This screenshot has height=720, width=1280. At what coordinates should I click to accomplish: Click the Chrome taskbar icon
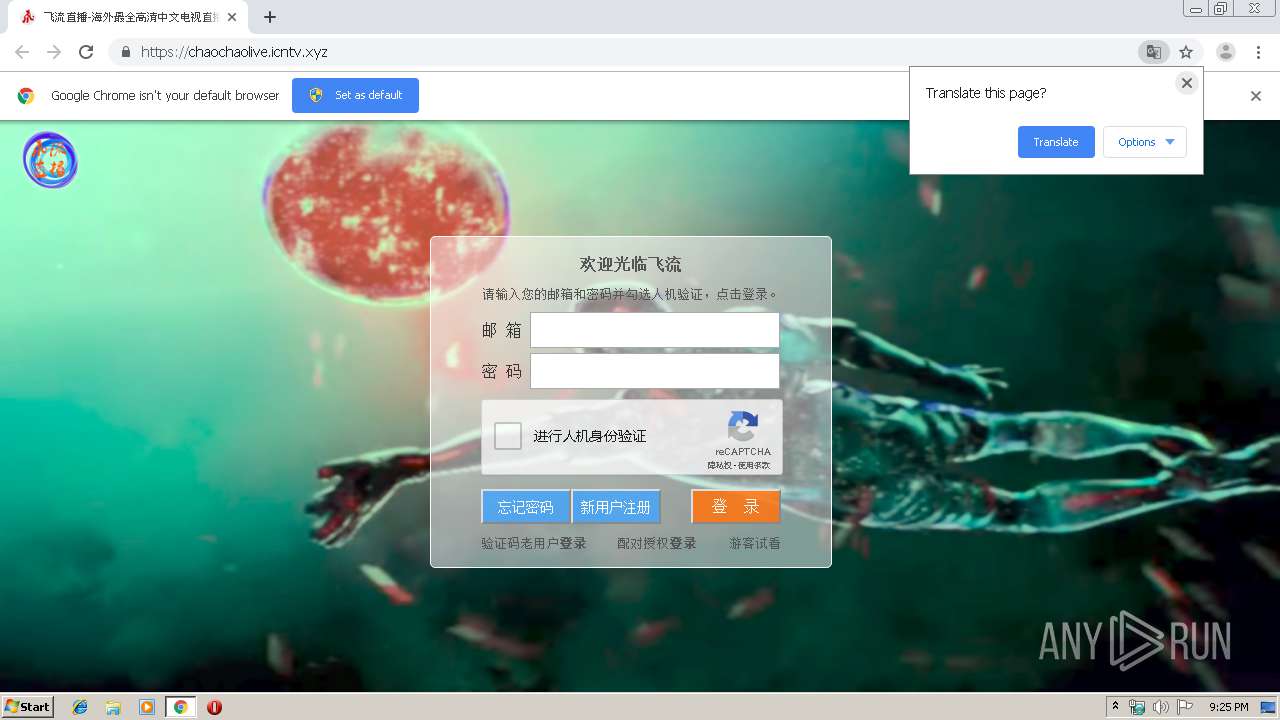[x=180, y=707]
